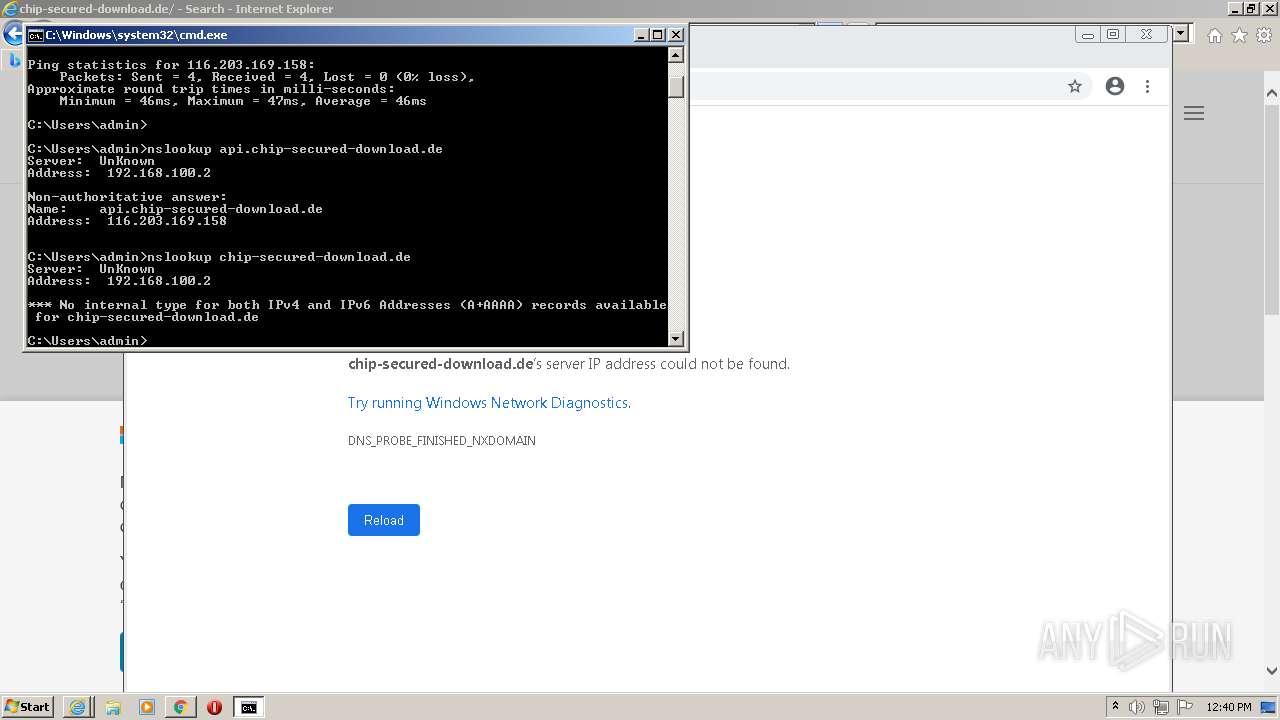Image resolution: width=1280 pixels, height=720 pixels.
Task: Click 'Minimum = 46ms, Maximum = 47ms' line
Action: click(x=243, y=101)
